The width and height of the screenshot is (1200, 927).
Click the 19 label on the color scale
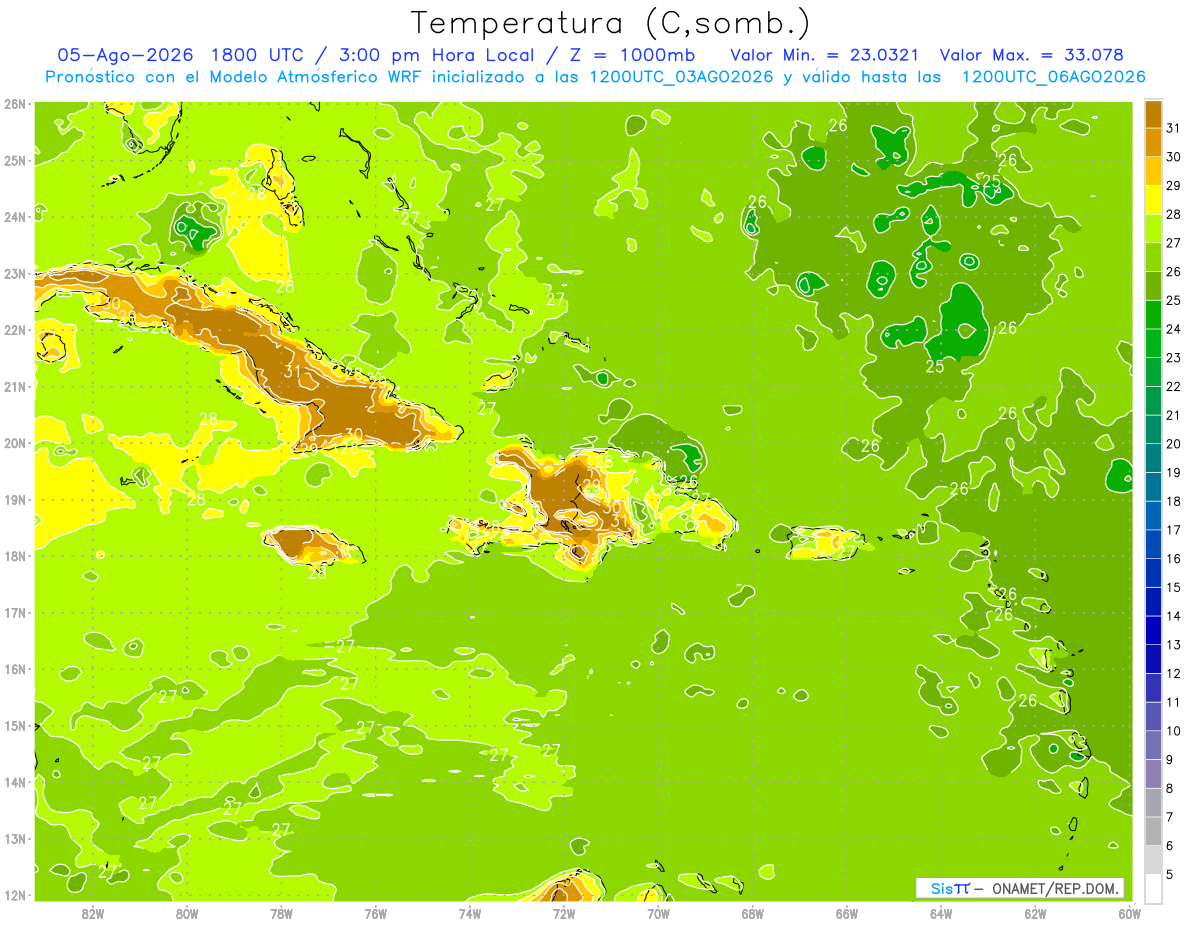pyautogui.click(x=1174, y=472)
